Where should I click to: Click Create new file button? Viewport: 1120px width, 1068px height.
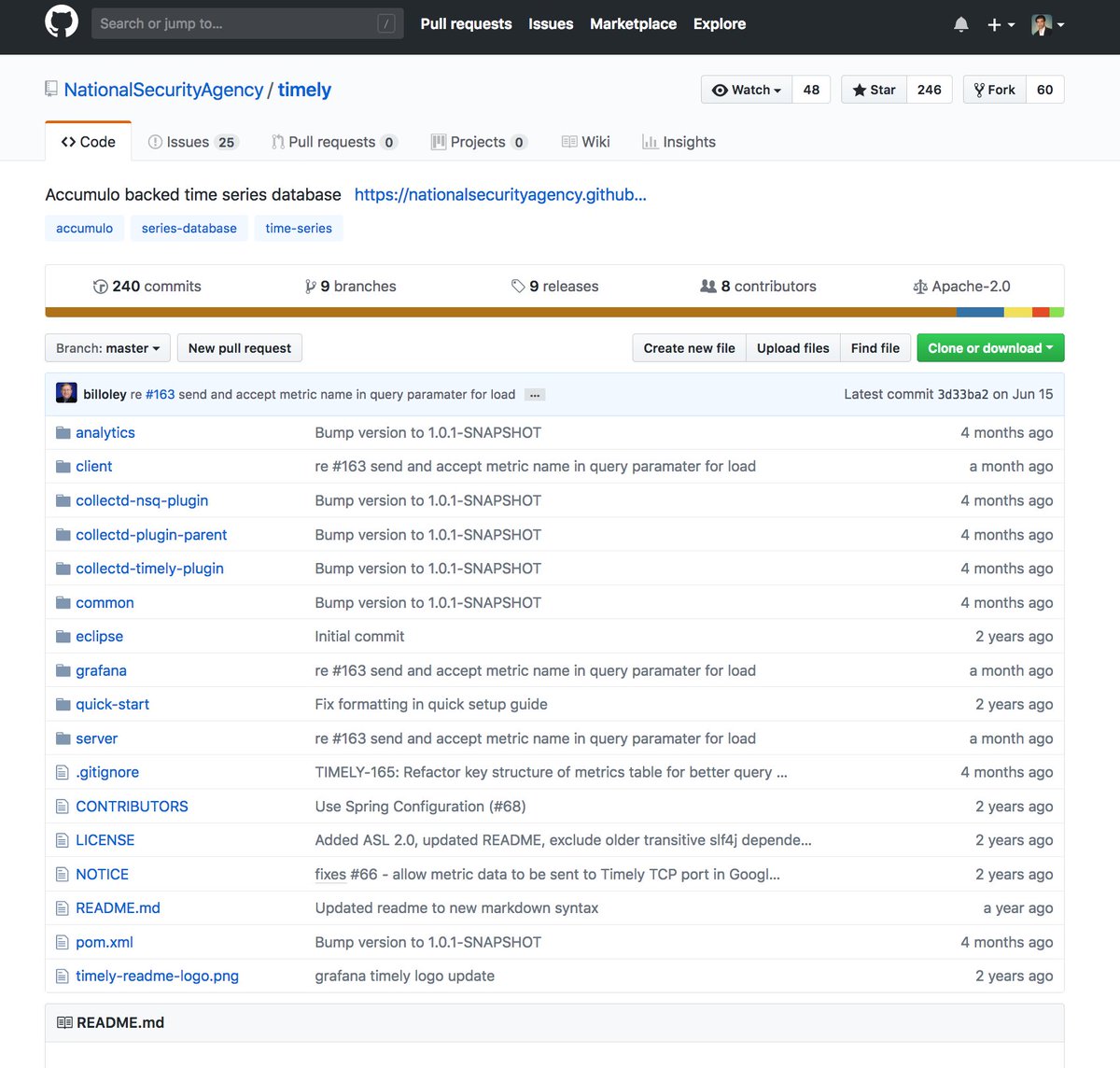(x=689, y=348)
